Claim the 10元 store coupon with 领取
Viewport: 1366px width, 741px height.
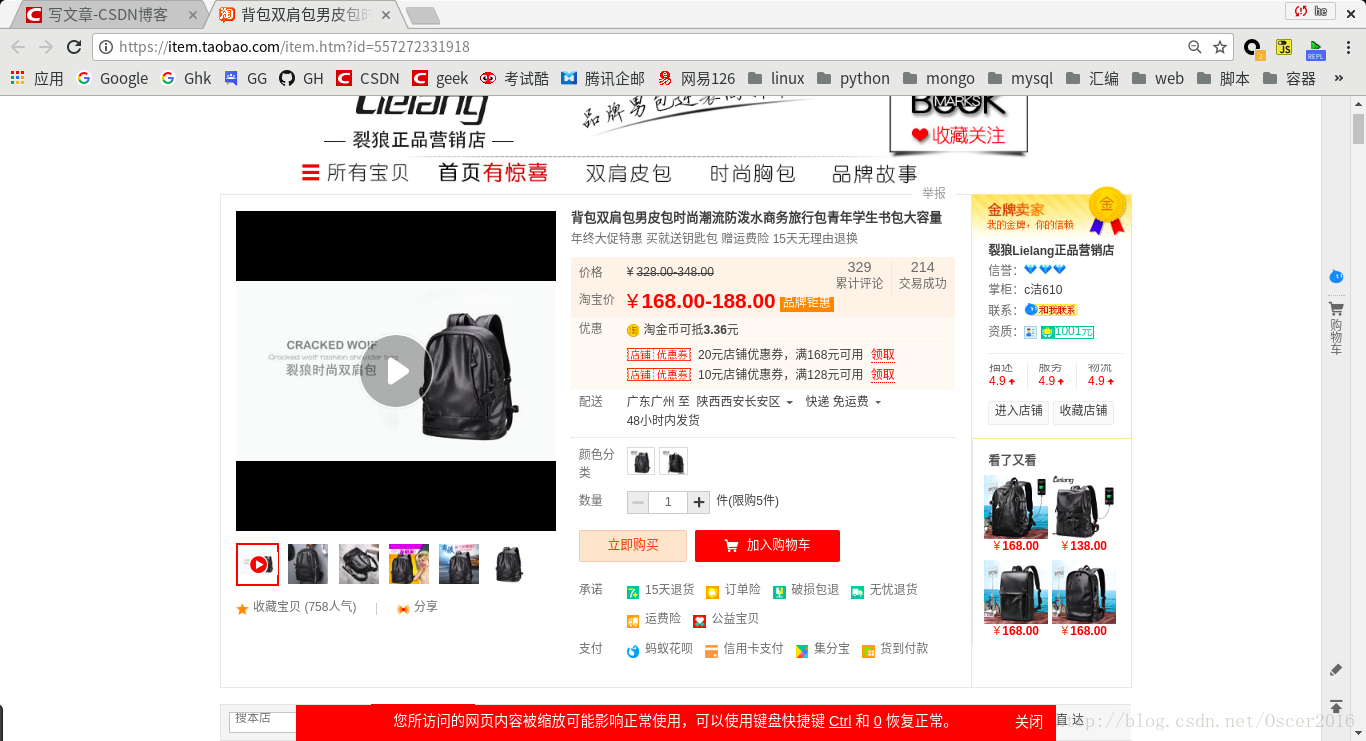(883, 375)
